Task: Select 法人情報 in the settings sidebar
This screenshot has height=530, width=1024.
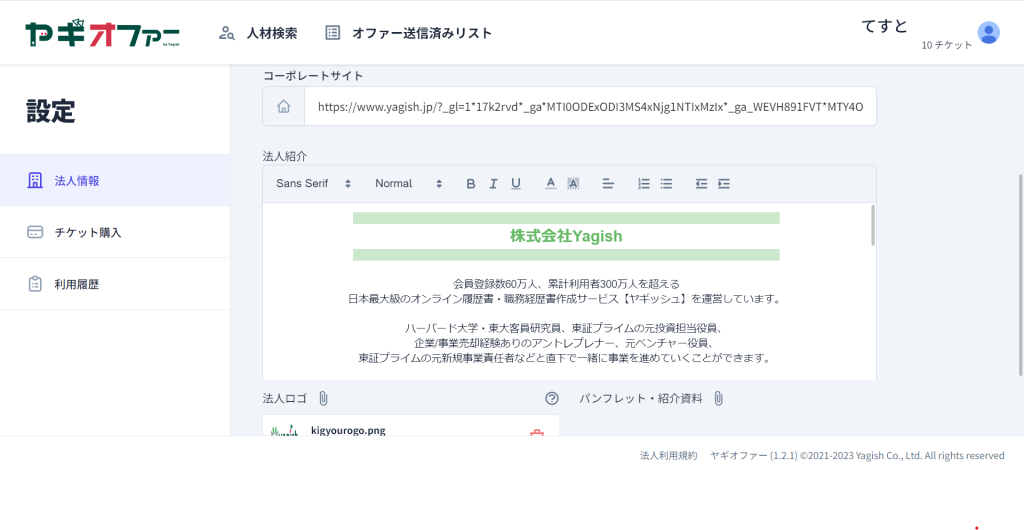Action: pos(115,181)
